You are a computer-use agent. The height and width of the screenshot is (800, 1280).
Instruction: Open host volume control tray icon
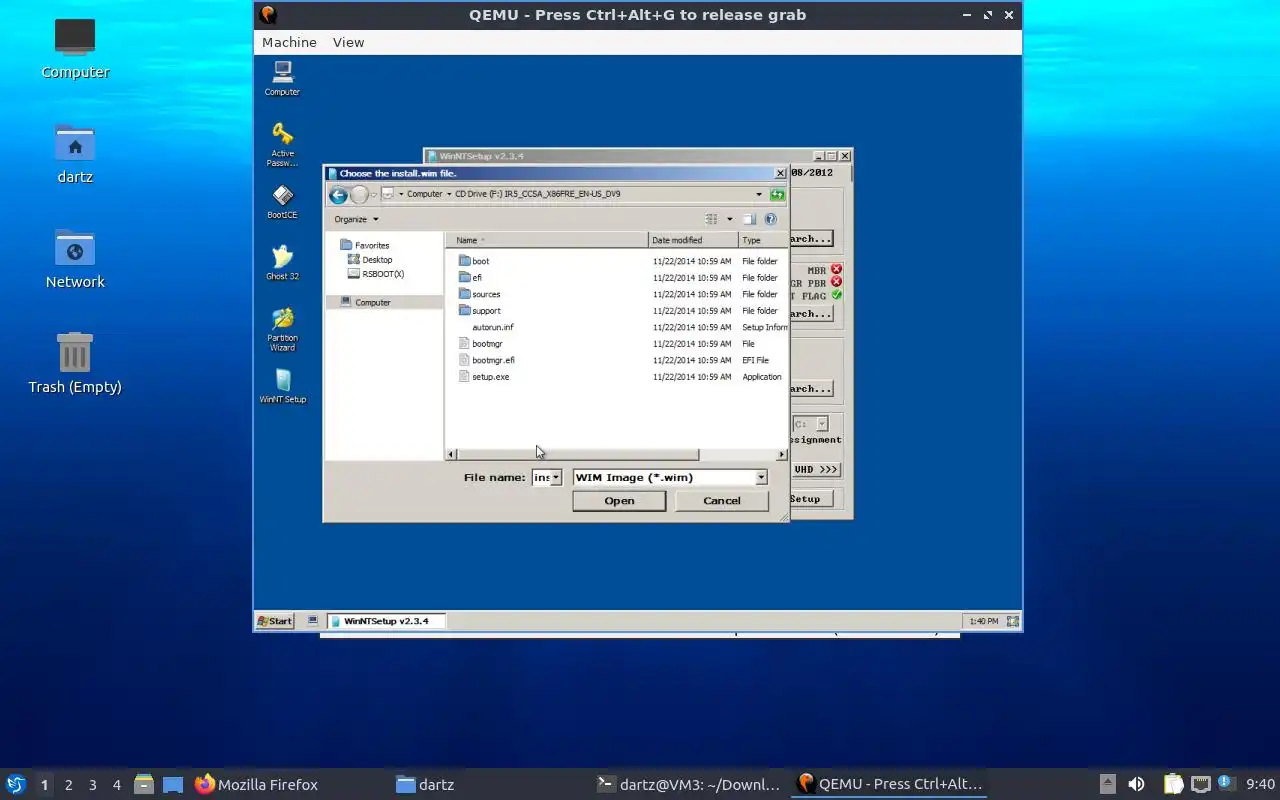tap(1136, 785)
